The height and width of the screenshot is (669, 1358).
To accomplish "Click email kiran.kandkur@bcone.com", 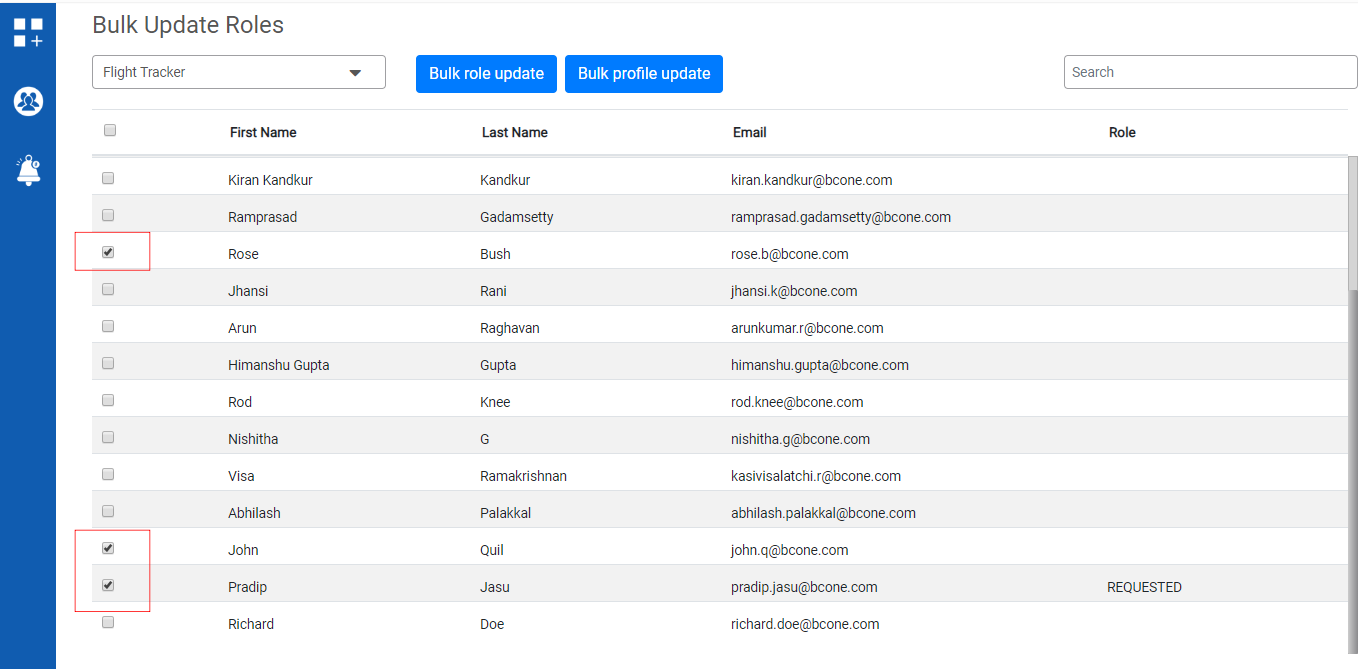I will click(x=812, y=180).
